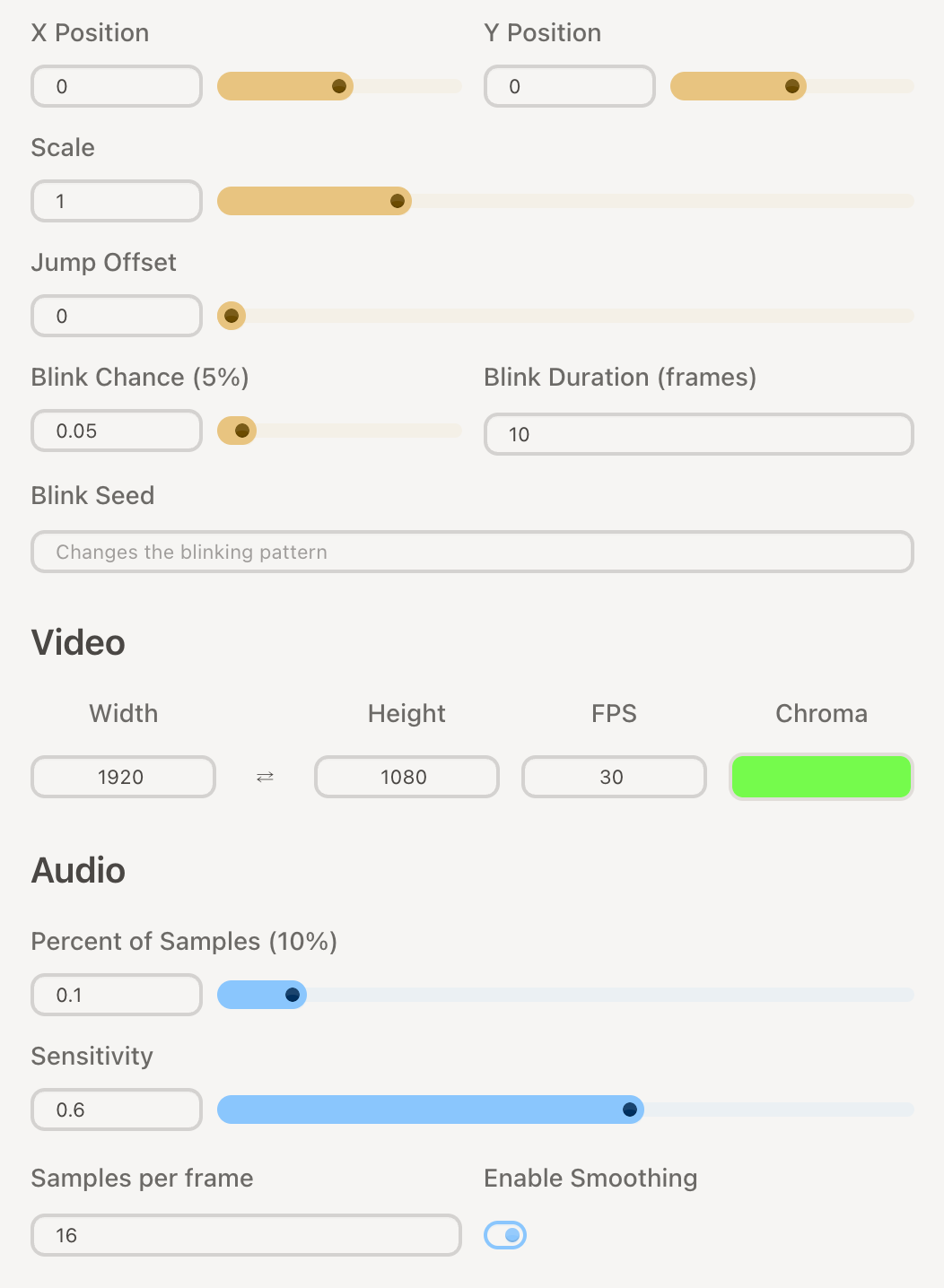The width and height of the screenshot is (944, 1288).
Task: Click the Y Position slider handle
Action: click(x=792, y=86)
